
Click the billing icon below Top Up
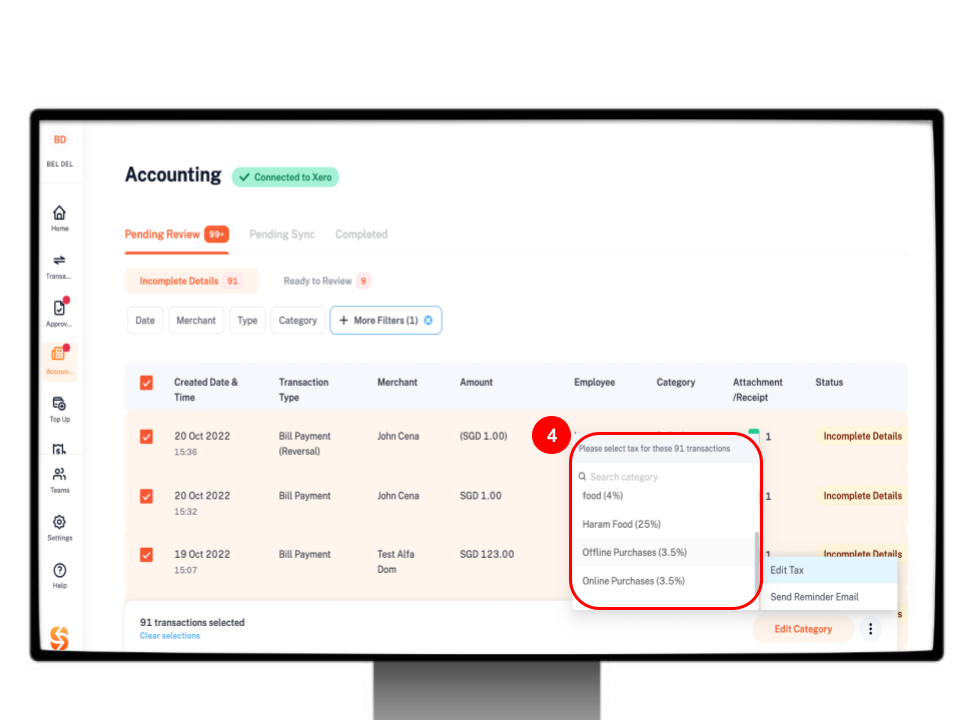point(59,449)
